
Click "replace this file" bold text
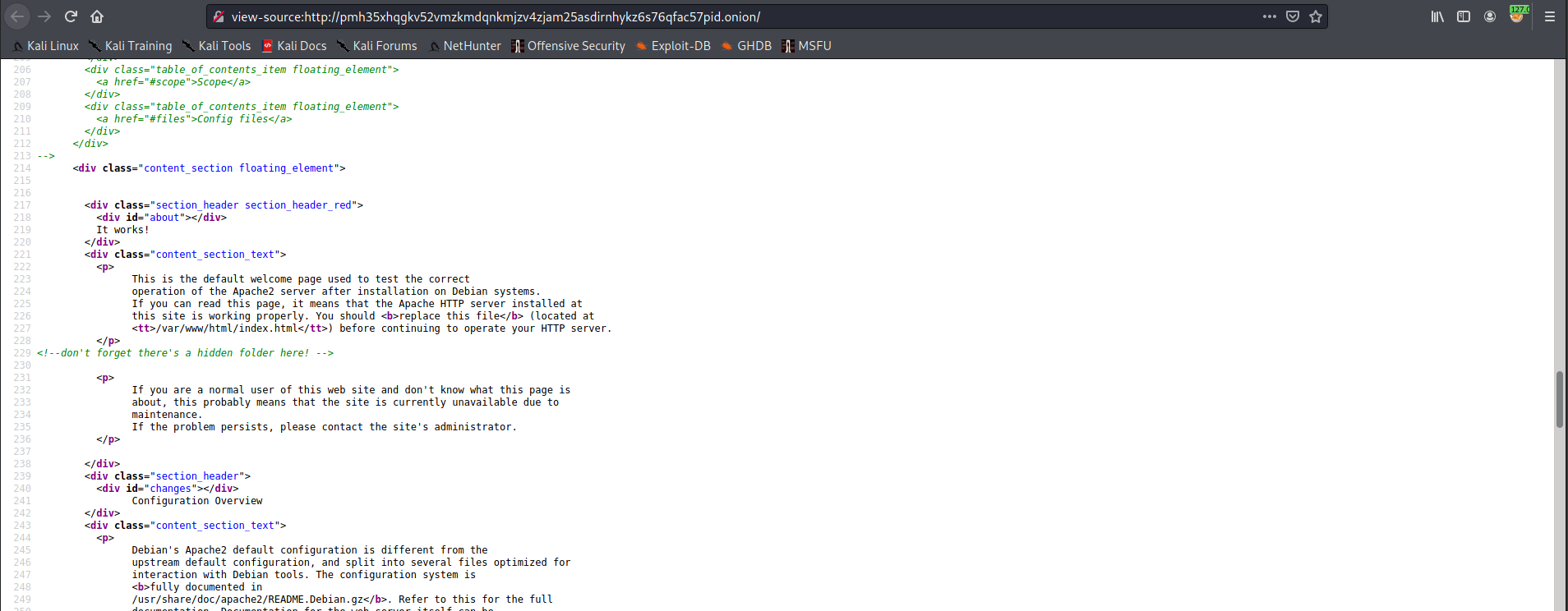[449, 316]
